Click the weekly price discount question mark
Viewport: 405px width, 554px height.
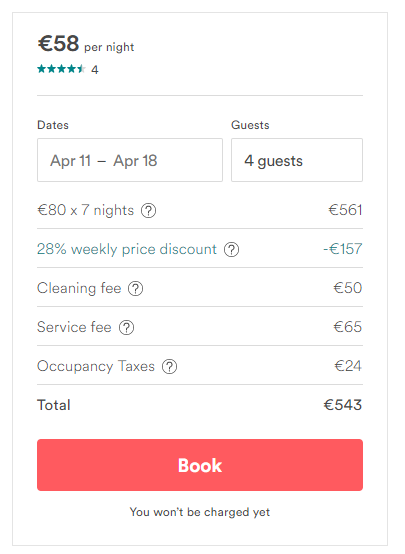click(x=231, y=250)
